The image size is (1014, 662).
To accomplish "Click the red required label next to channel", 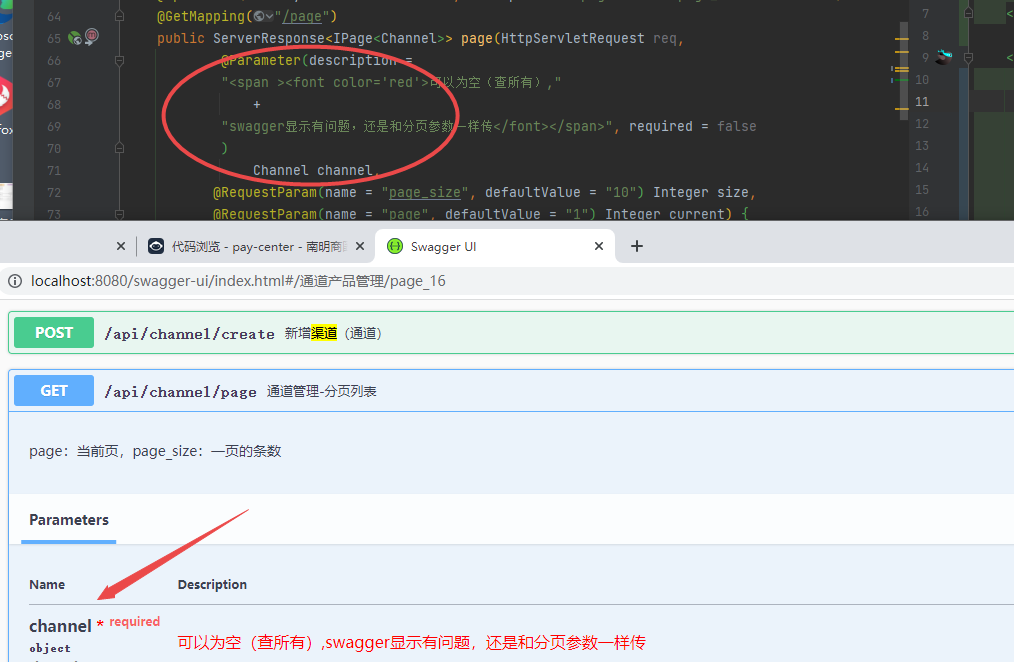I will [x=135, y=621].
